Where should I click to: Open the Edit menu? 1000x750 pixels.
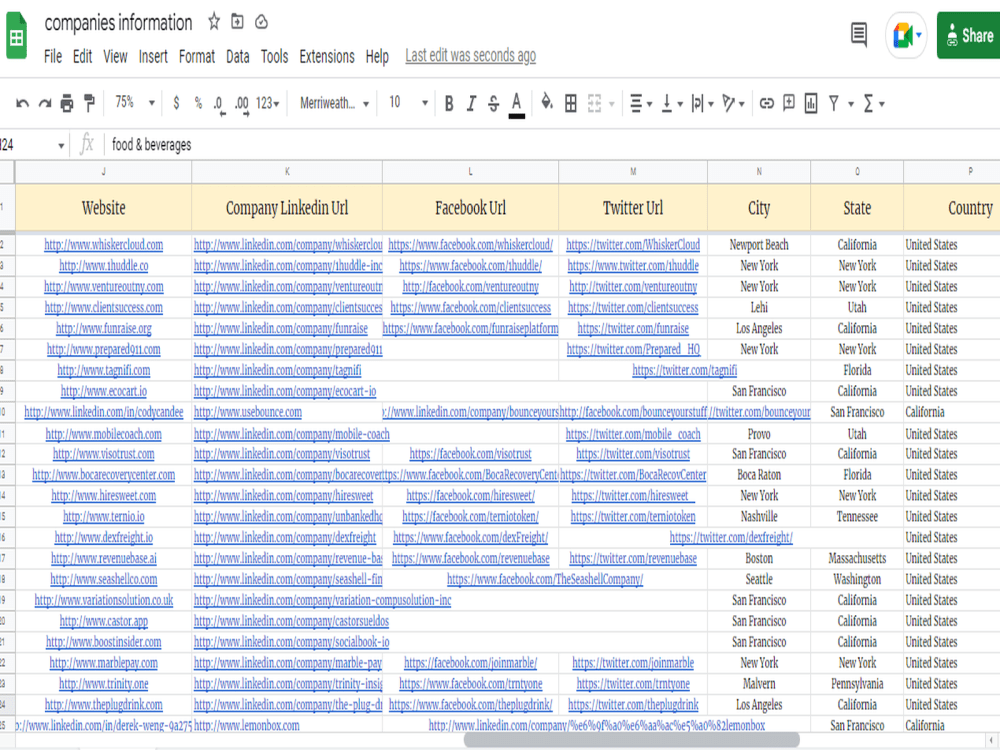[82, 57]
